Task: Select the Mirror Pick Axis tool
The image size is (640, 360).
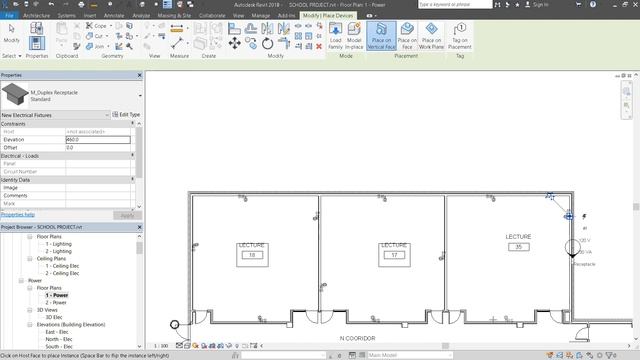Action: coord(267,29)
